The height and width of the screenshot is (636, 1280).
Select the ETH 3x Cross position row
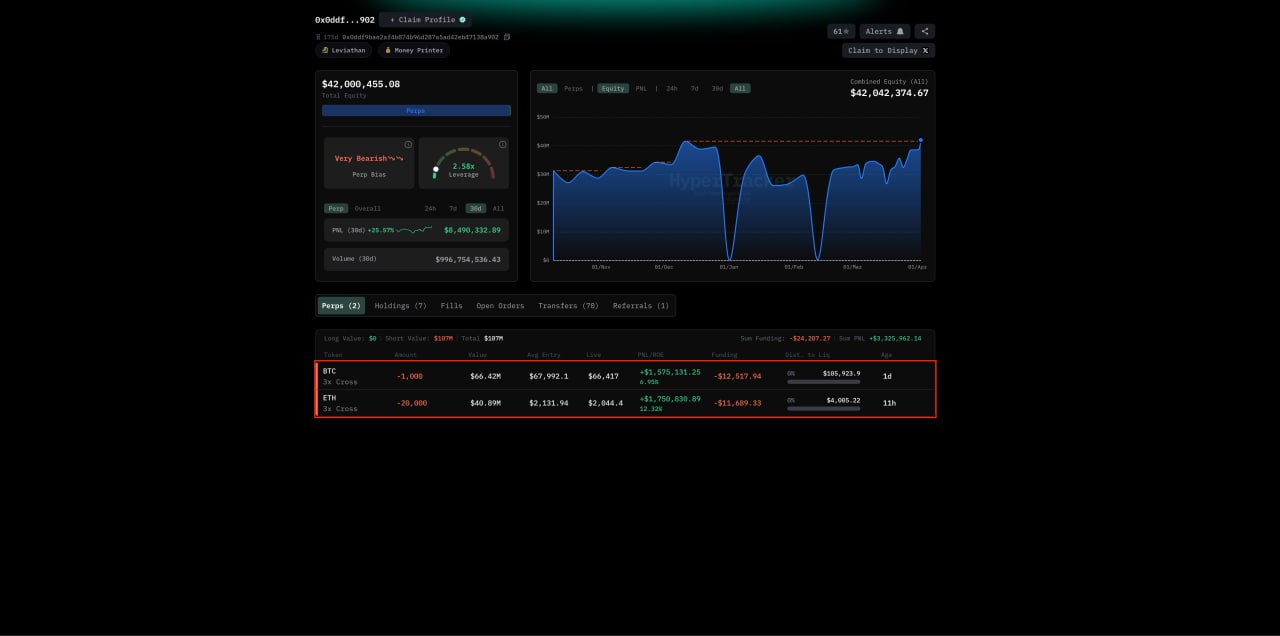625,403
